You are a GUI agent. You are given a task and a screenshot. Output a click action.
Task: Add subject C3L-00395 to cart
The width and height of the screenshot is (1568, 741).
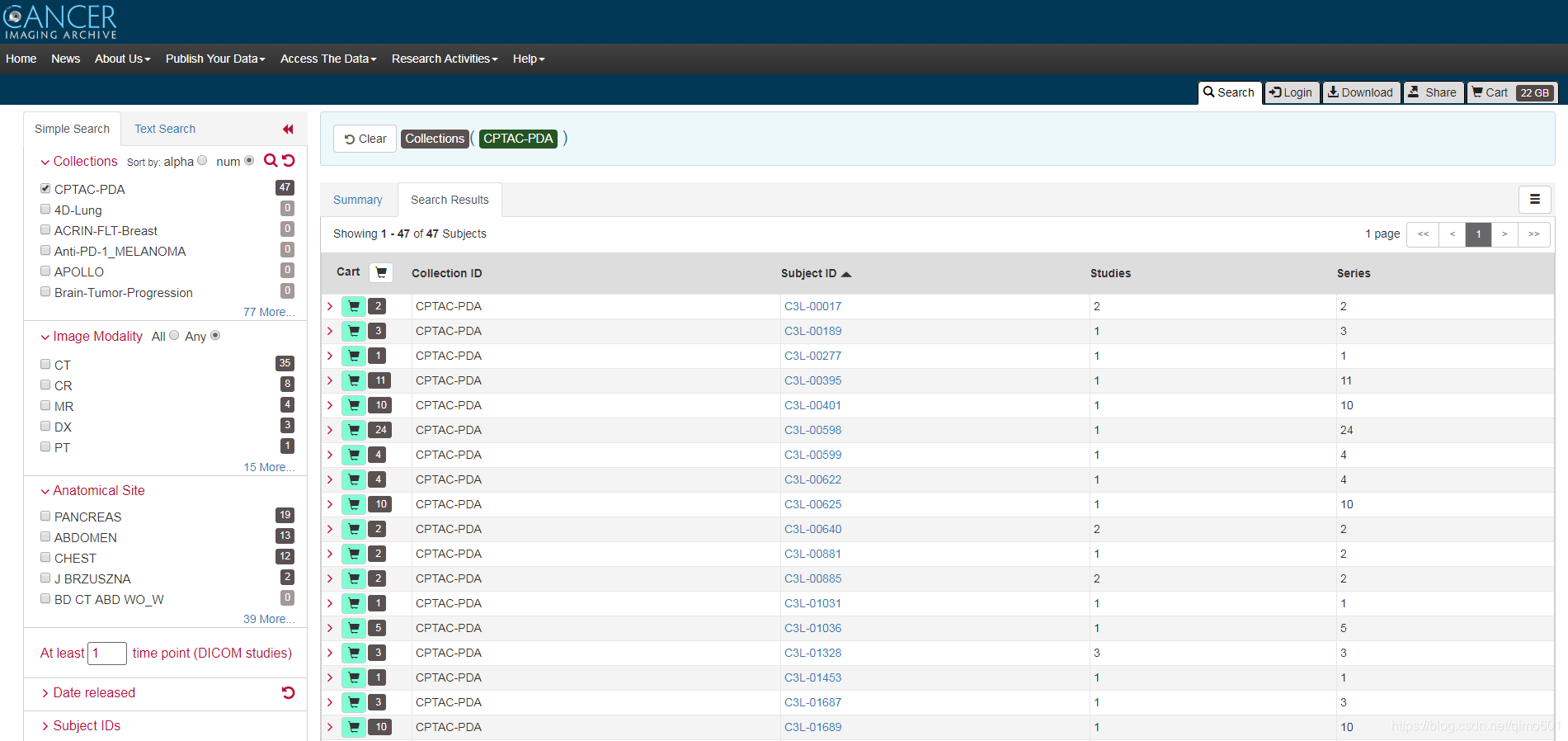[354, 380]
